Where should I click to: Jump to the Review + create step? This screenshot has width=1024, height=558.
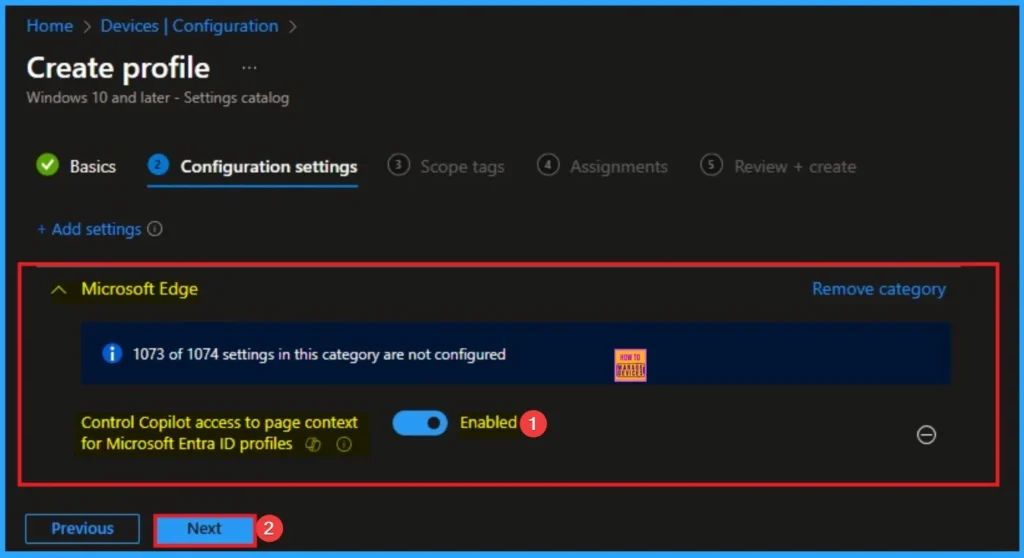tap(778, 166)
